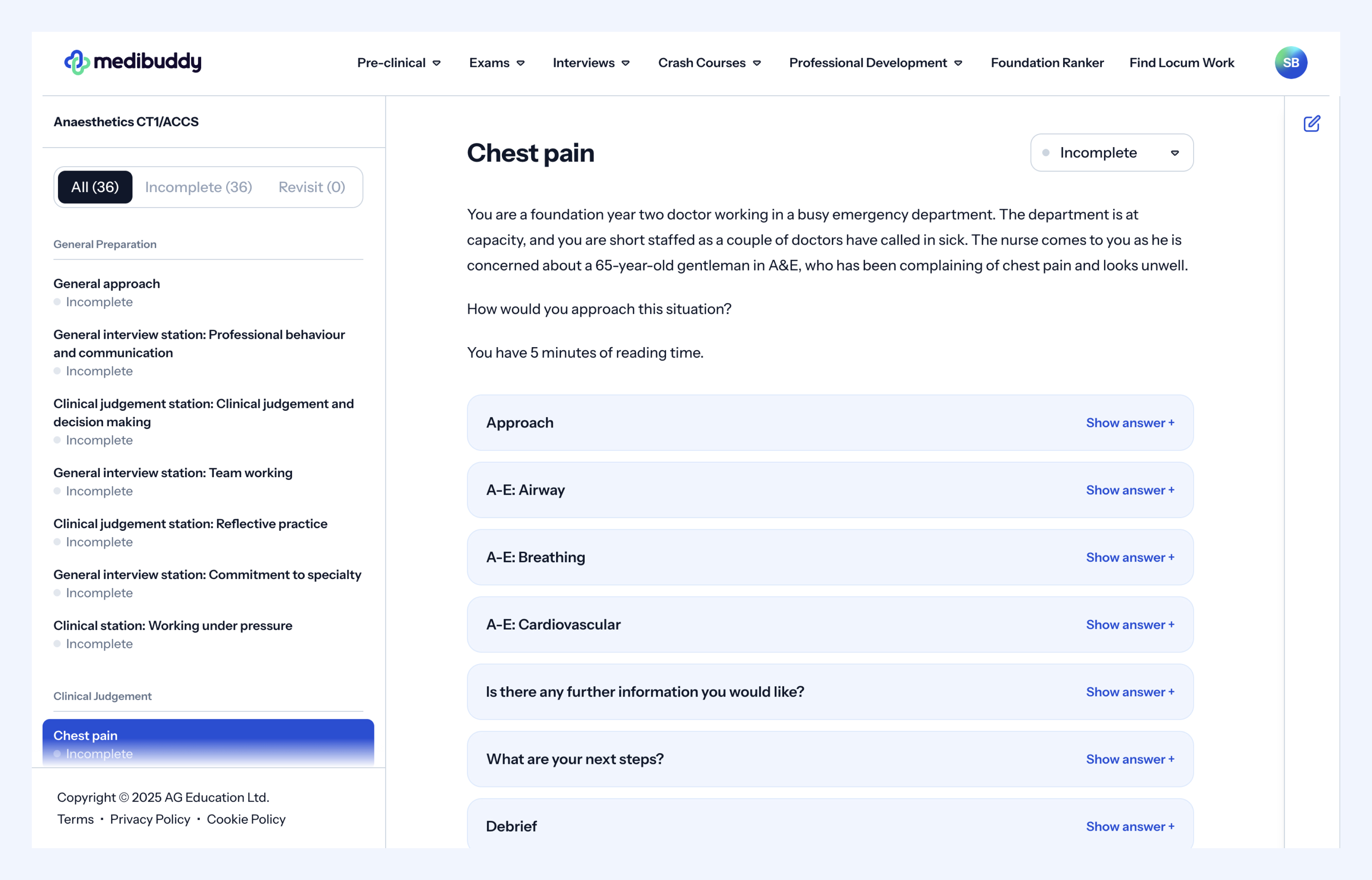1372x880 pixels.
Task: Click the Exams menu arrow icon
Action: (520, 64)
